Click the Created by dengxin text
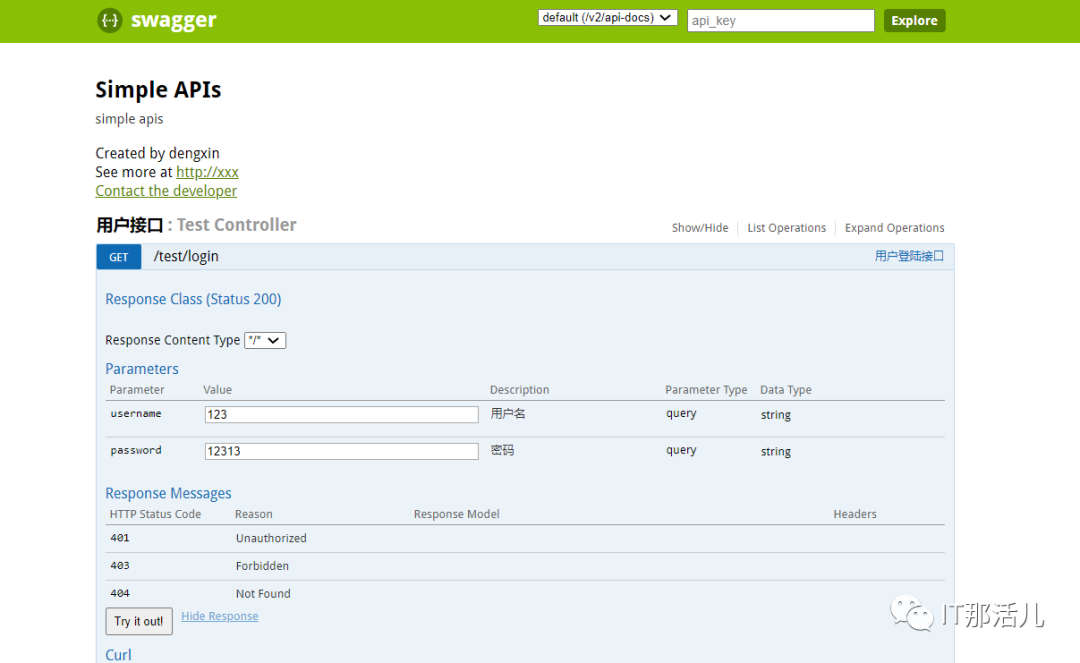Image resolution: width=1080 pixels, height=663 pixels. [158, 153]
